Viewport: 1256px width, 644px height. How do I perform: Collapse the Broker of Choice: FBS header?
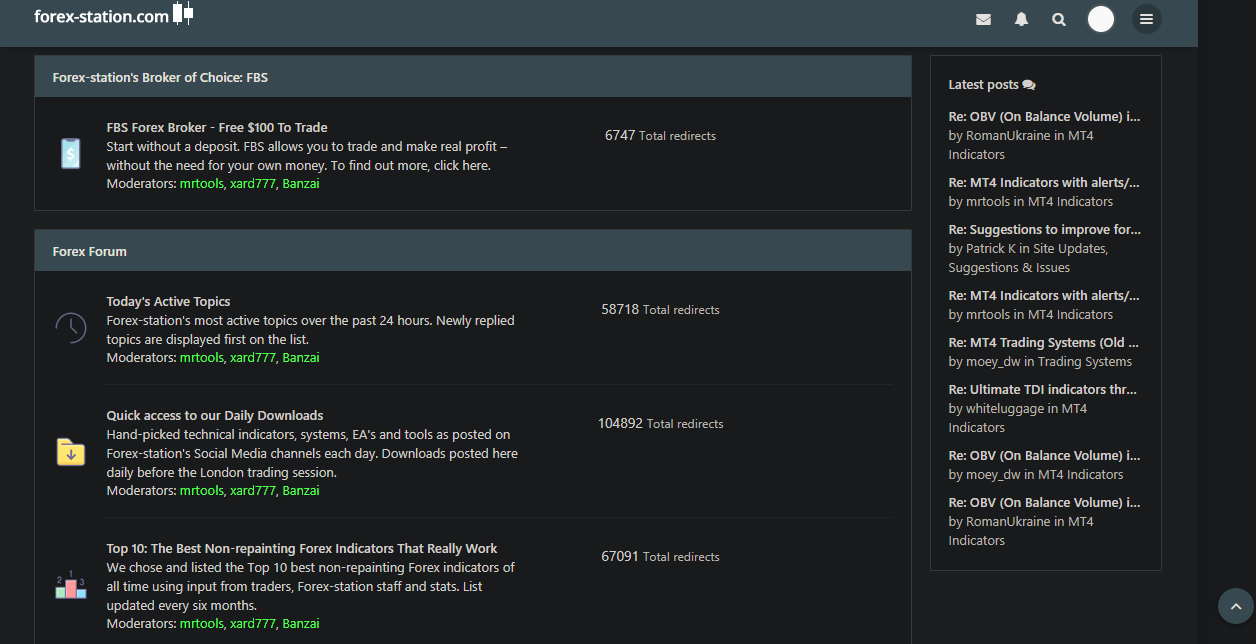coord(160,77)
